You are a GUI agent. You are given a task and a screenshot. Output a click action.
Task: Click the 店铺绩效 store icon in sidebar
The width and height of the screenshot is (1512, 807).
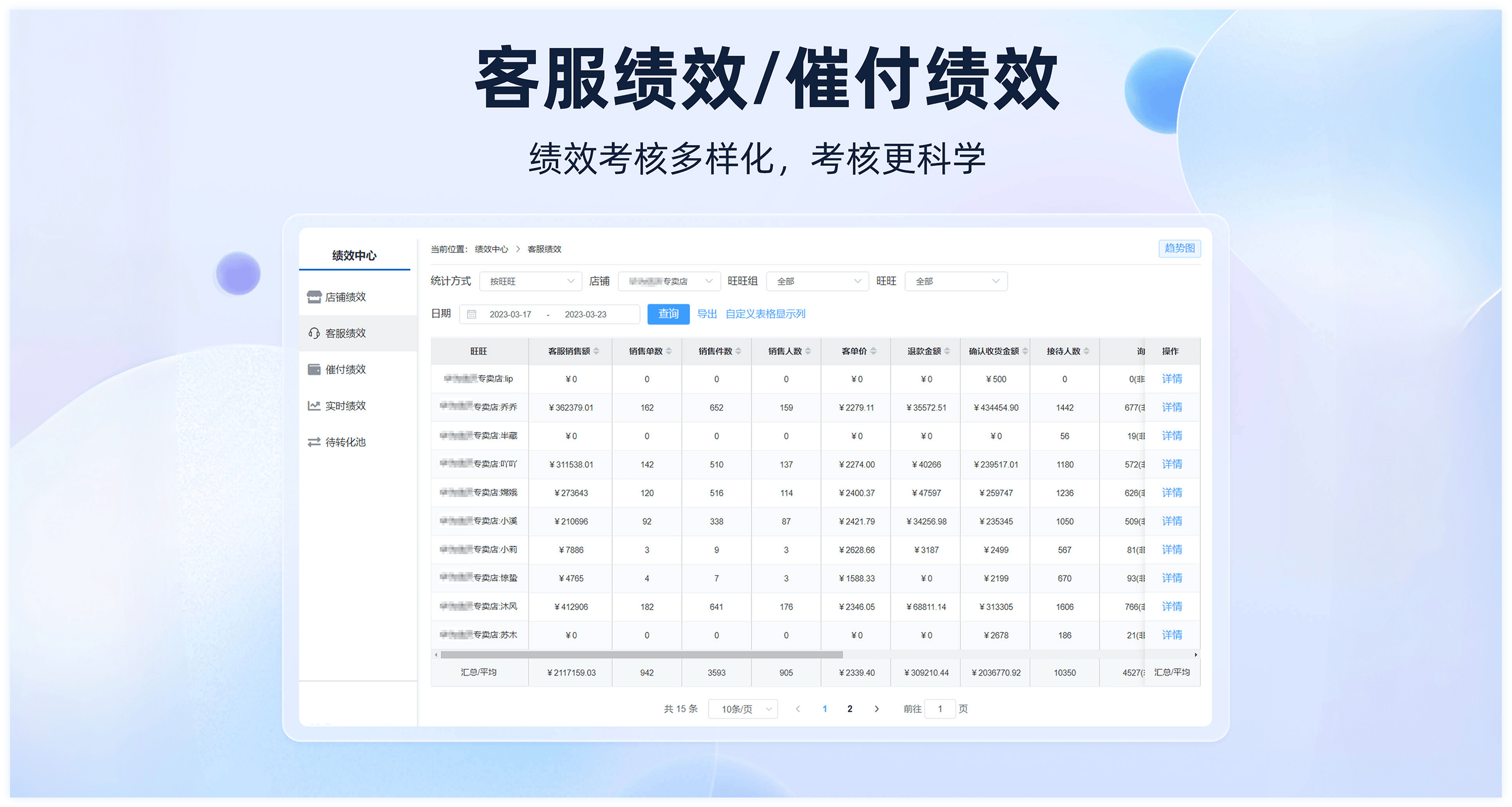tap(314, 297)
